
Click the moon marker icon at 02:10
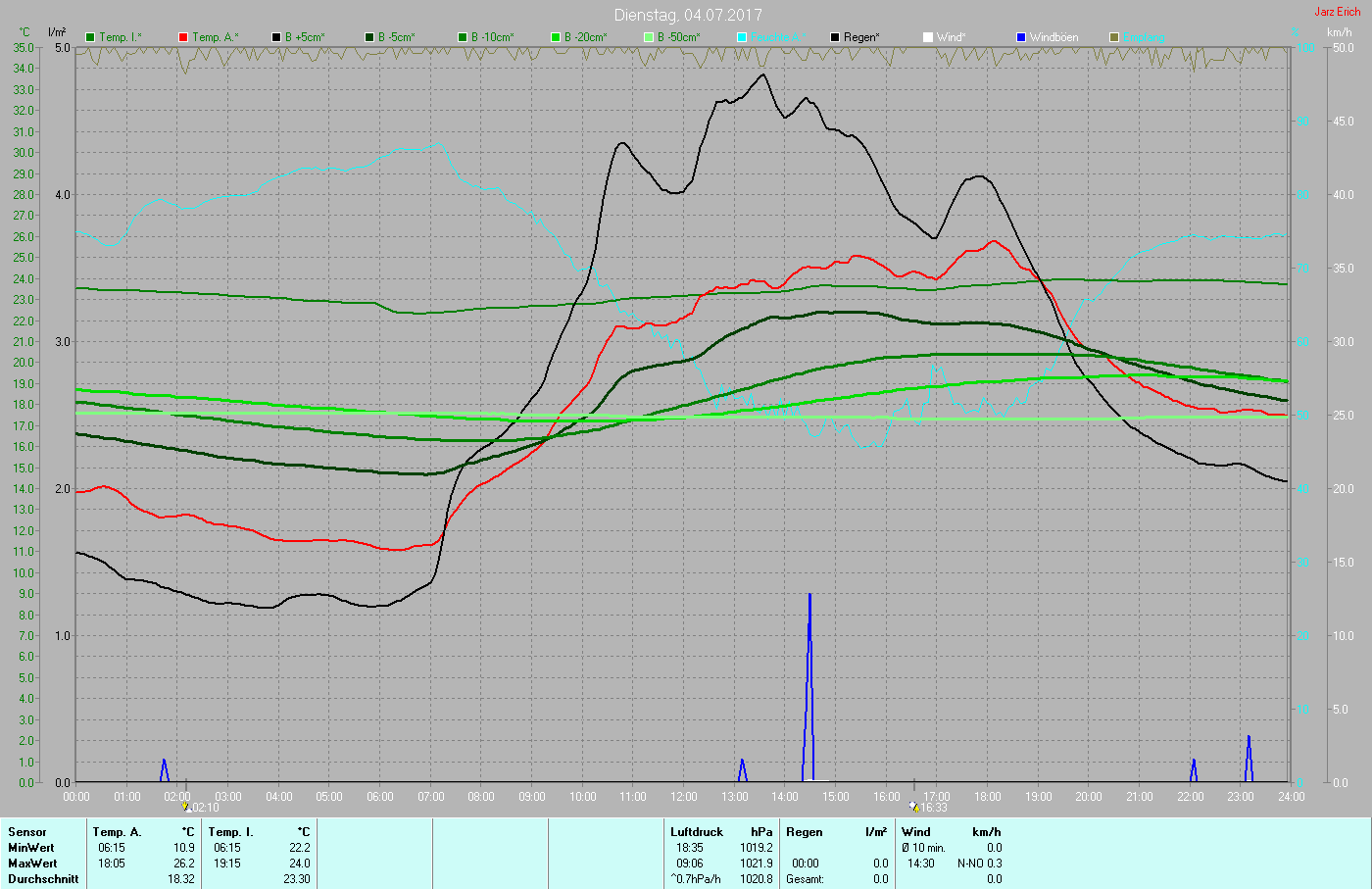(x=186, y=808)
